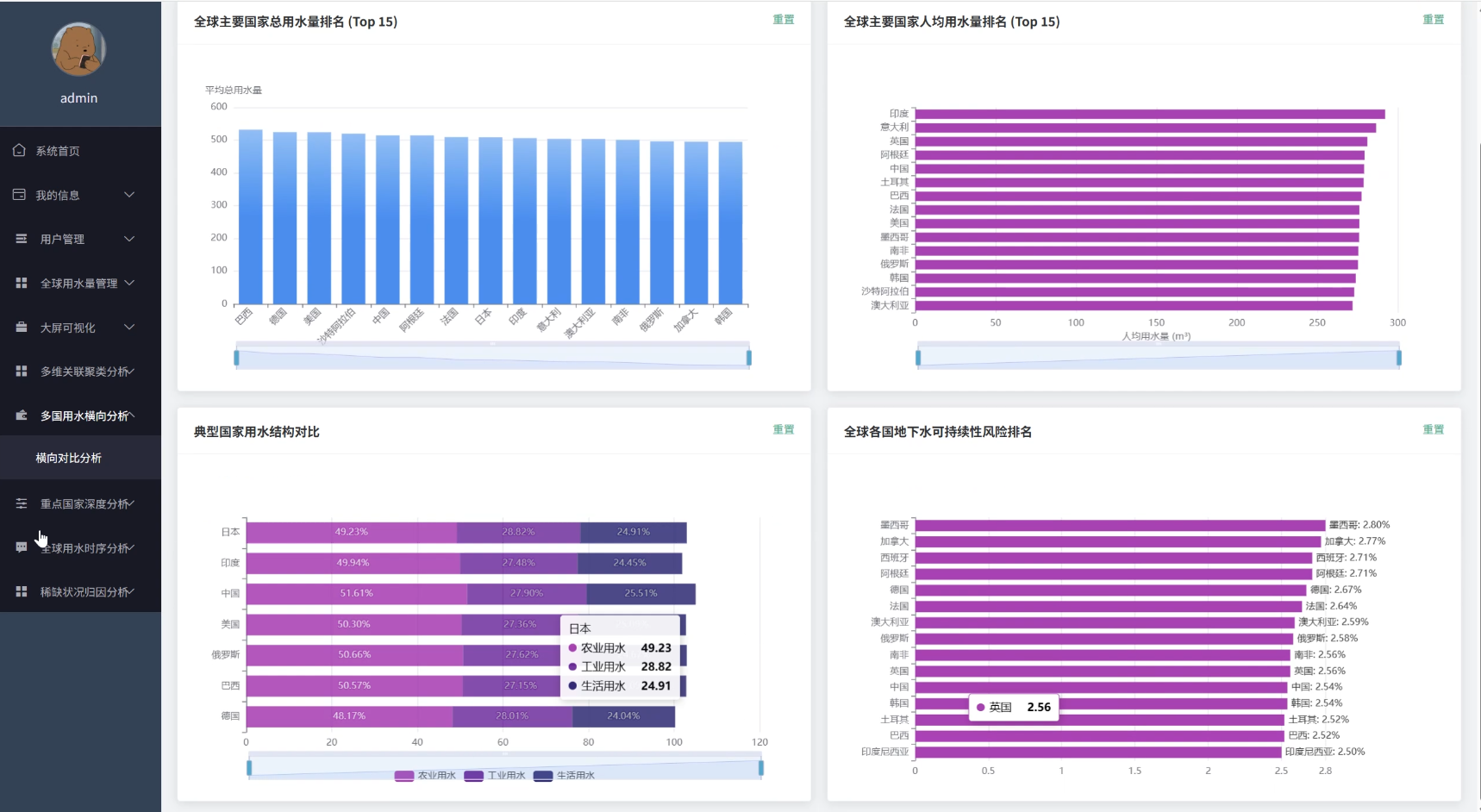Expand the 全球用水量管理 chevron

pos(129,283)
